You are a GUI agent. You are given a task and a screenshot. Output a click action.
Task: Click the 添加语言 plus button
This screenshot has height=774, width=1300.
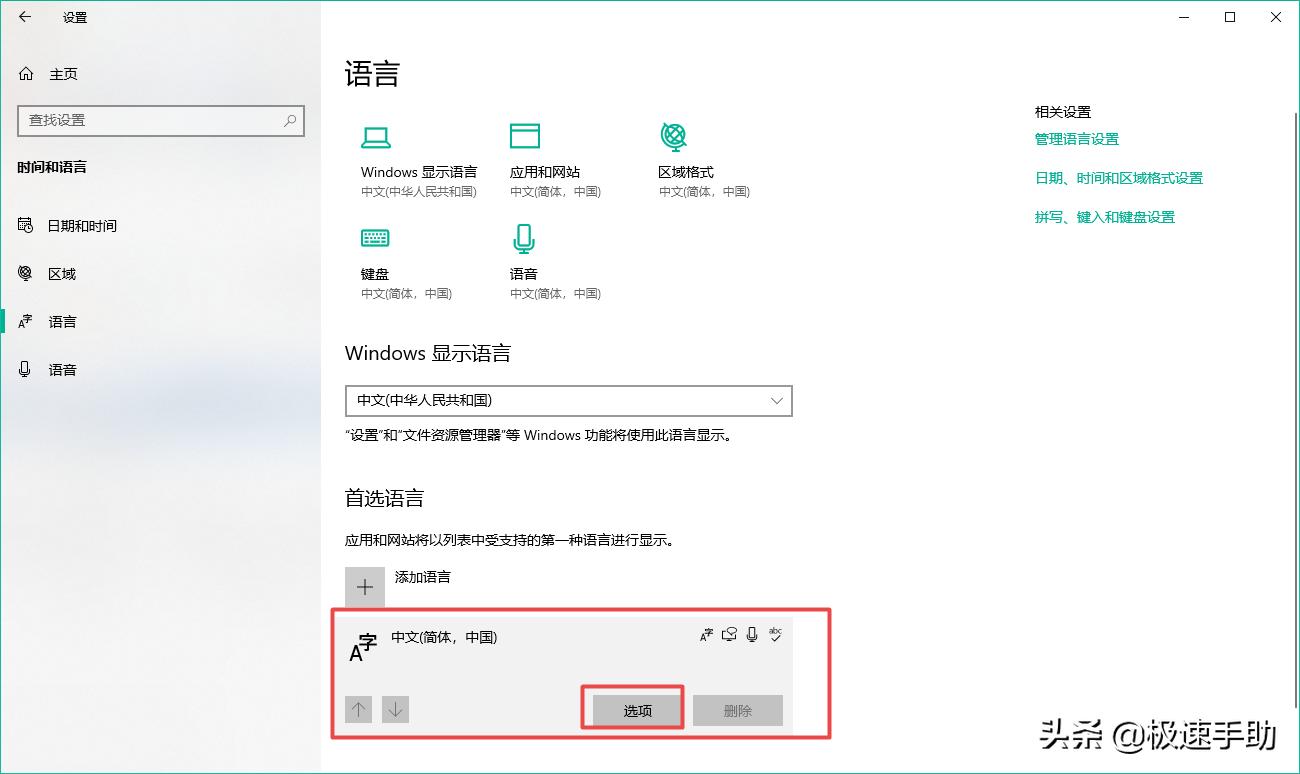coord(364,587)
